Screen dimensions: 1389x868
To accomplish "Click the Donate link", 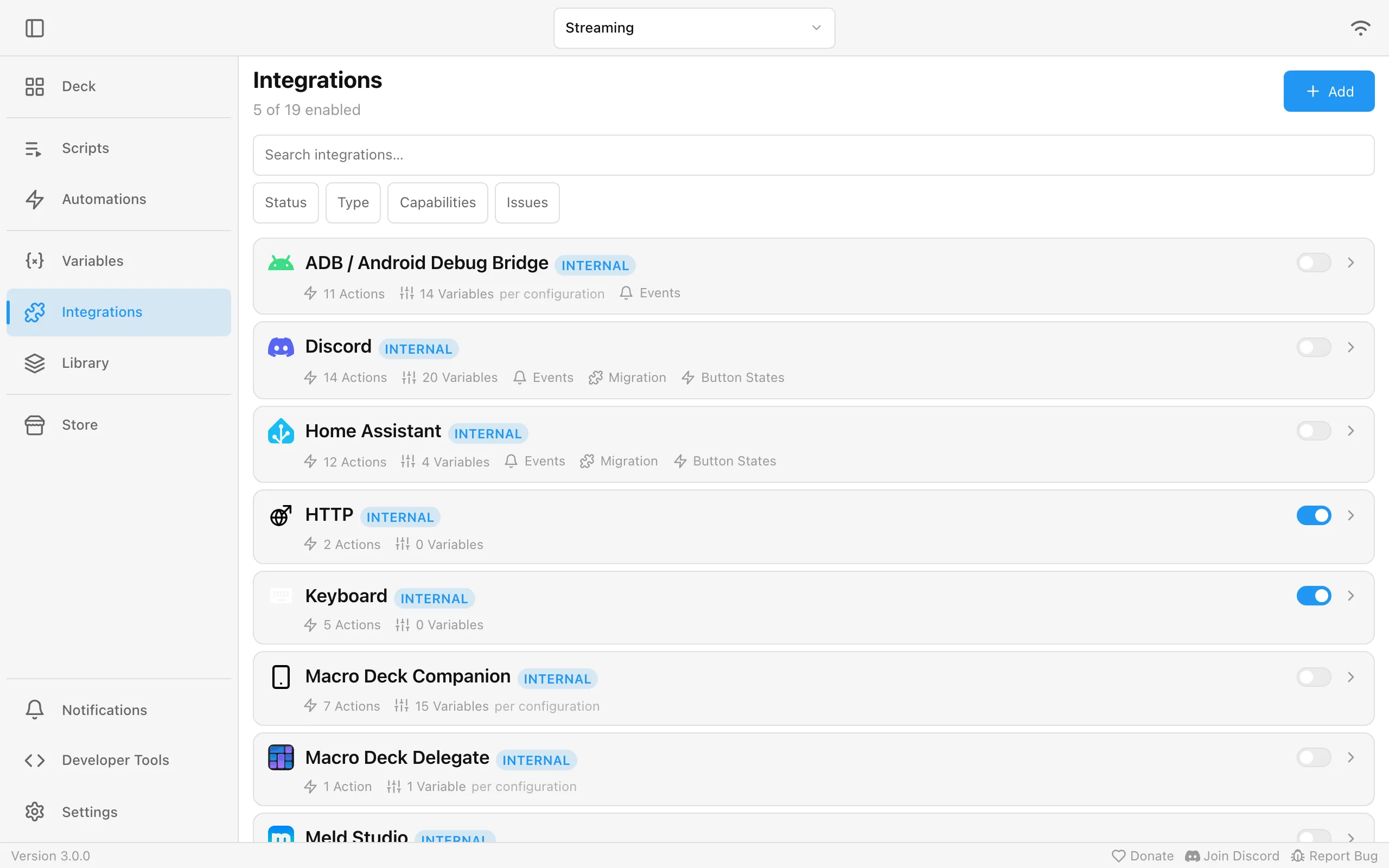I will (1142, 856).
